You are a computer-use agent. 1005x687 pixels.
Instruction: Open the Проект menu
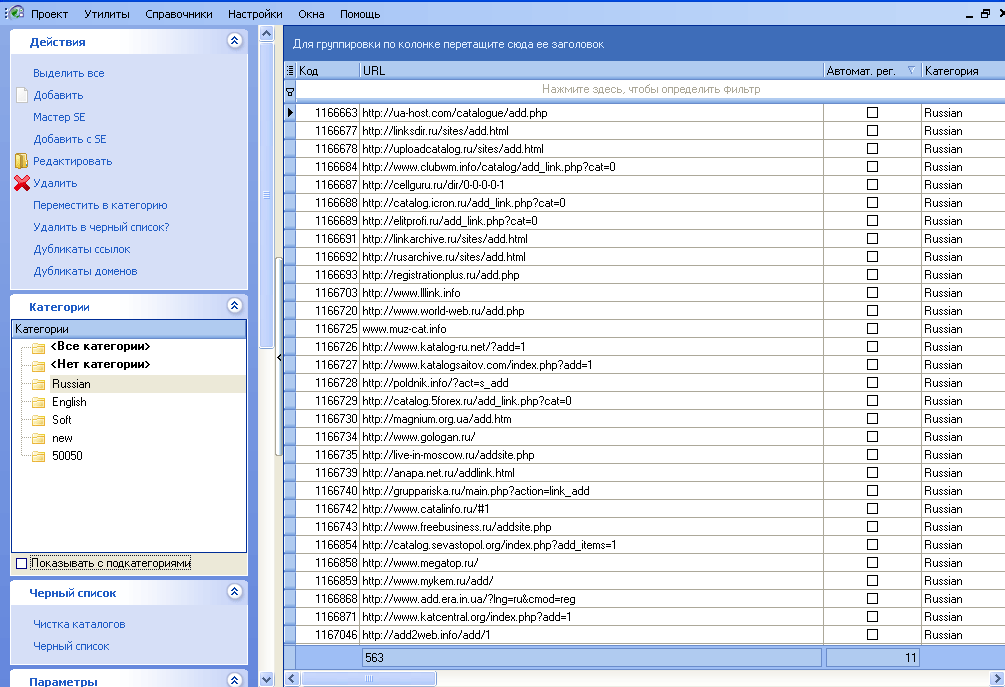click(x=48, y=14)
